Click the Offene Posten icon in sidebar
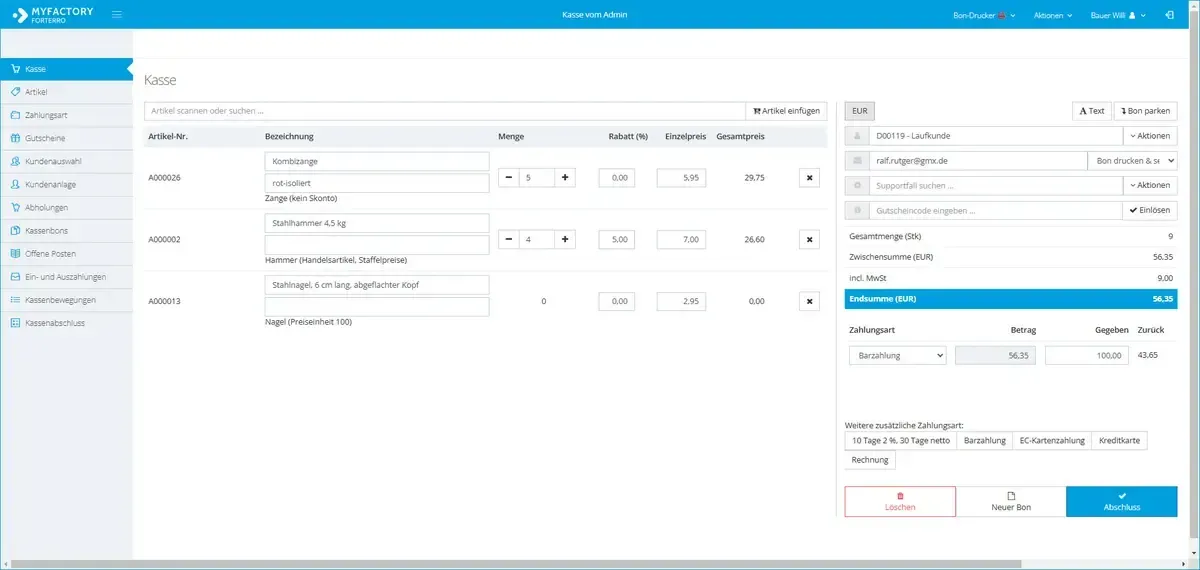 15,254
